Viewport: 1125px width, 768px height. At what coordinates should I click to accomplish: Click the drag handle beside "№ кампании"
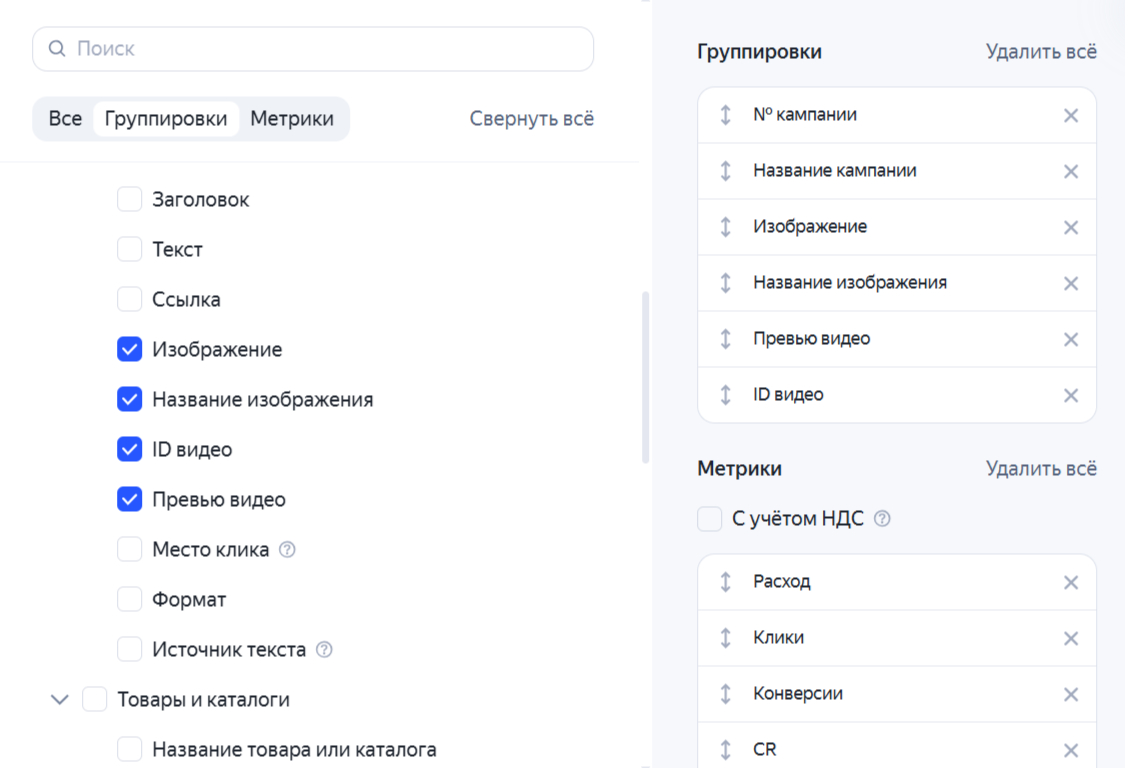point(724,114)
